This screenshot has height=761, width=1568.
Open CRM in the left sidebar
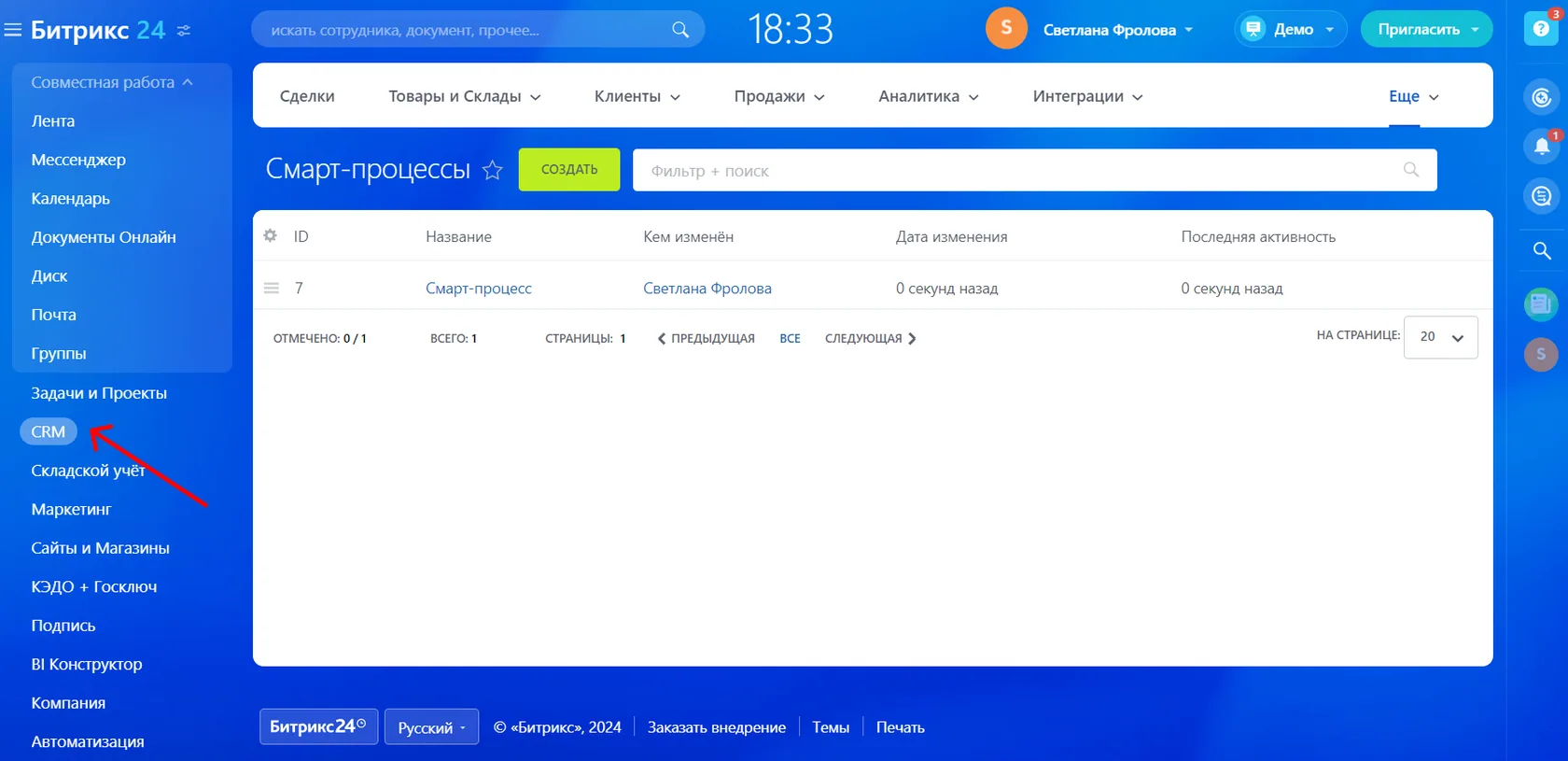click(49, 431)
